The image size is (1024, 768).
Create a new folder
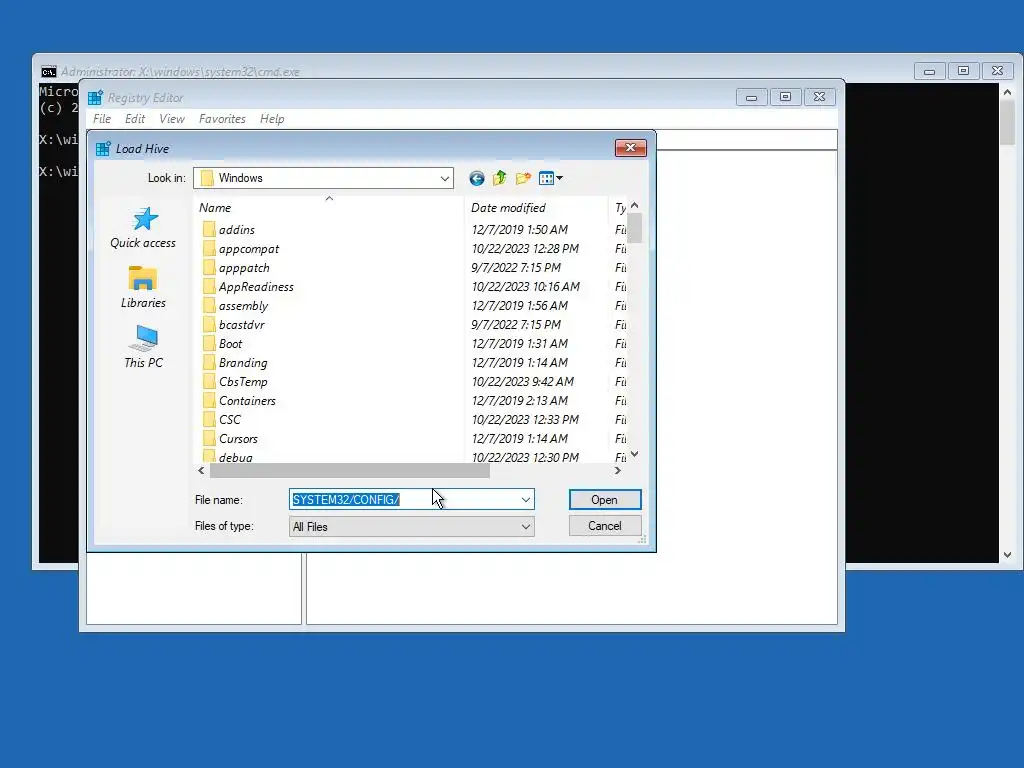[x=522, y=178]
